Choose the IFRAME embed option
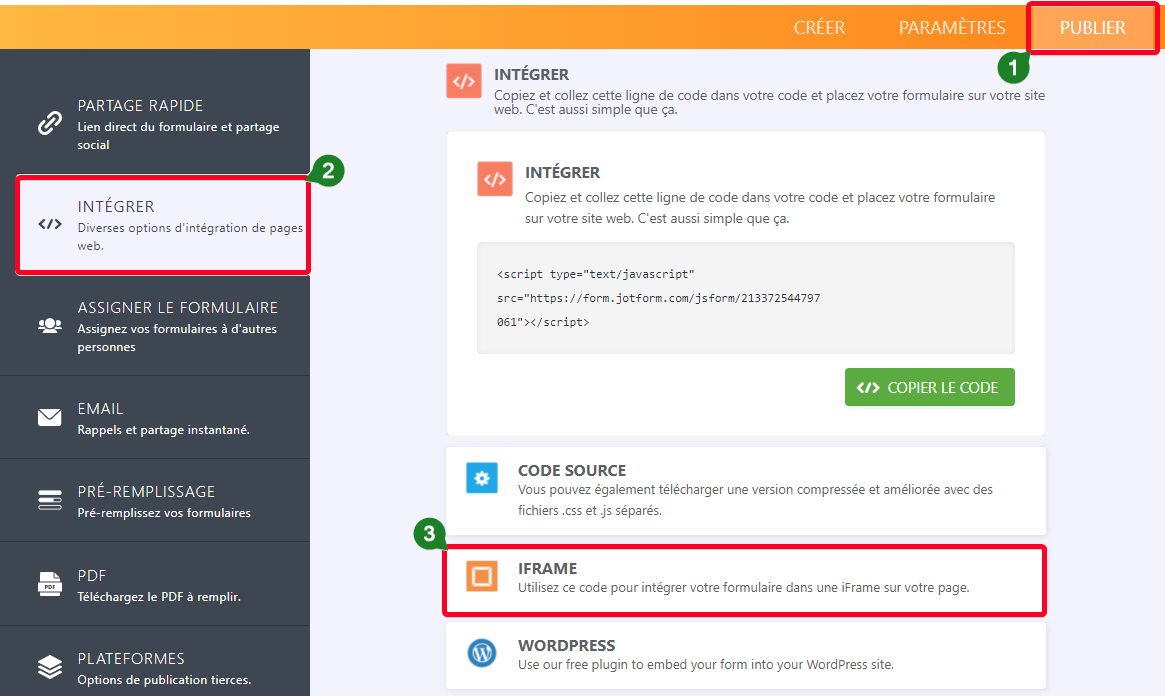 [744, 580]
